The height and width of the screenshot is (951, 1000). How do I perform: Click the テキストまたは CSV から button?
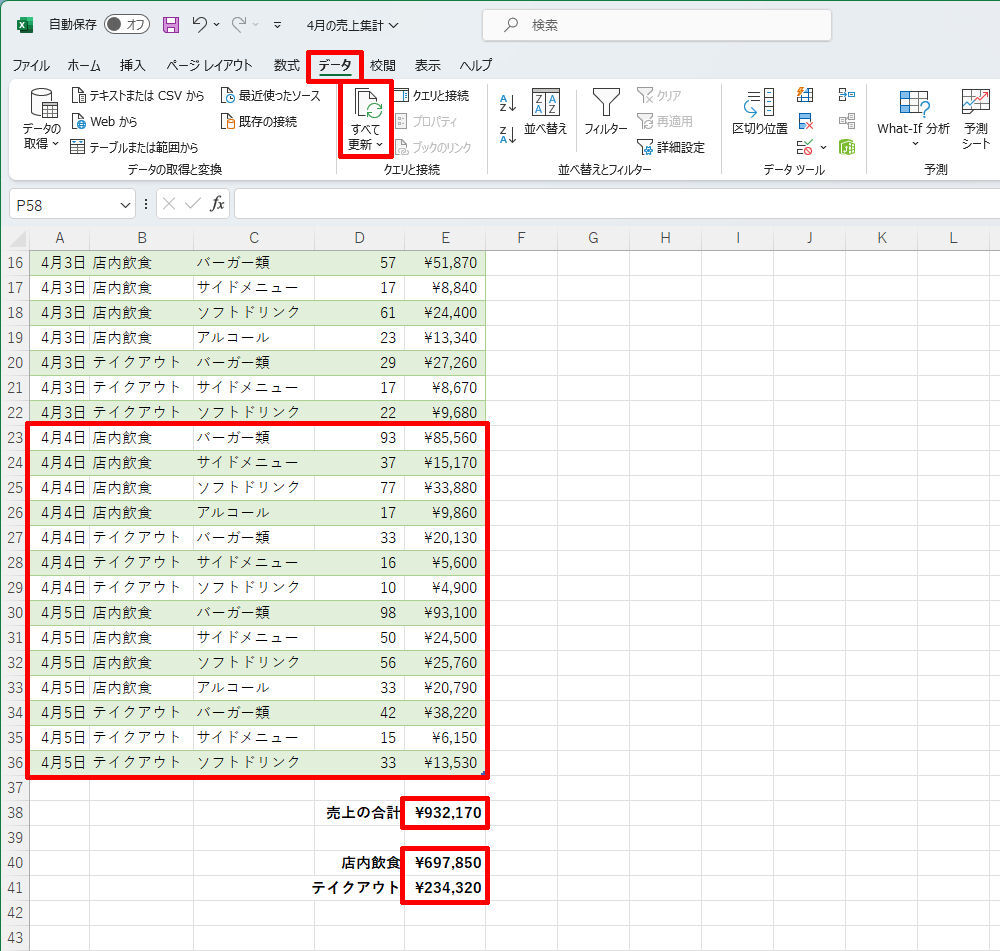tap(139, 96)
